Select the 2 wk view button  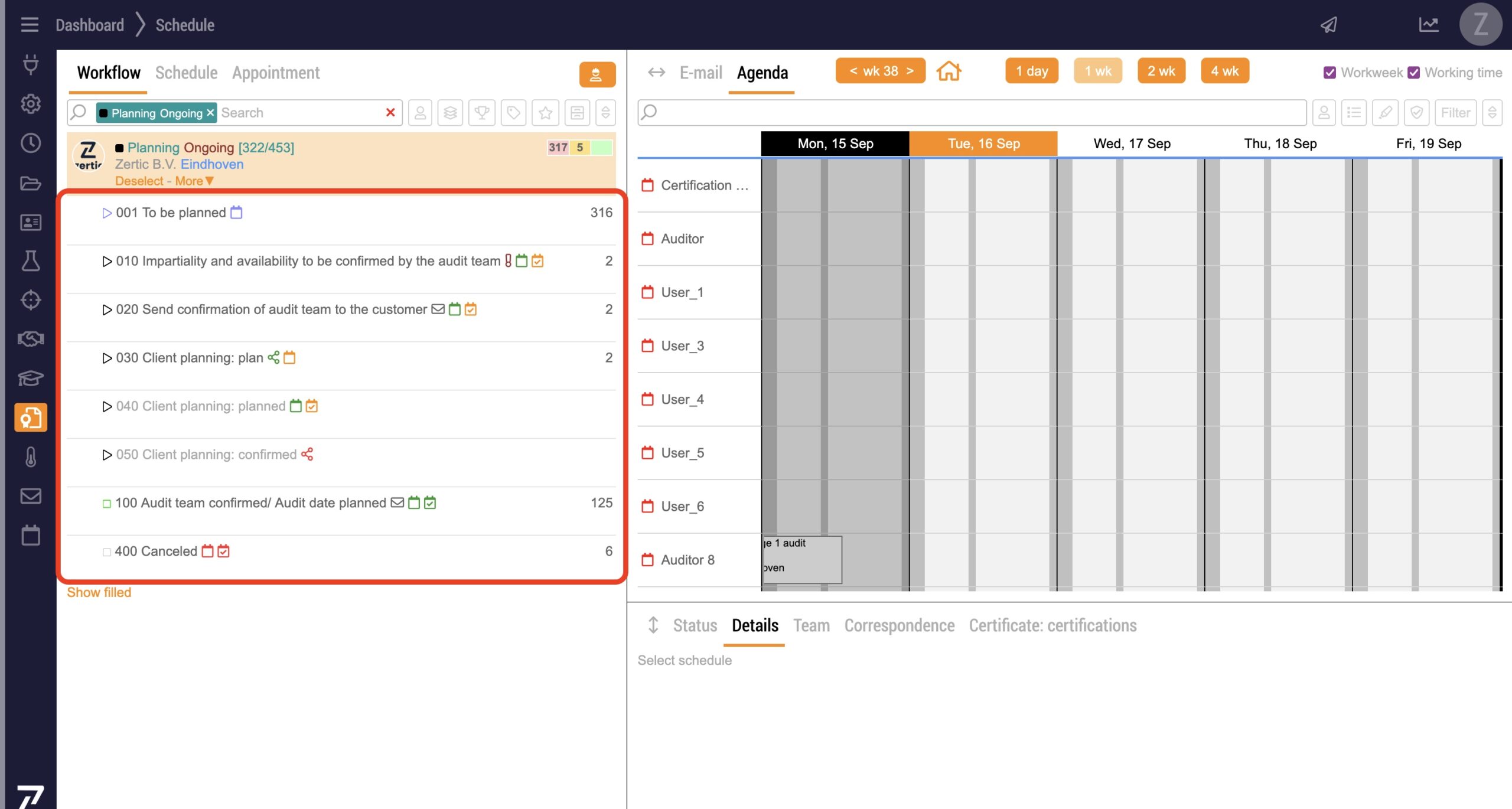[1161, 71]
